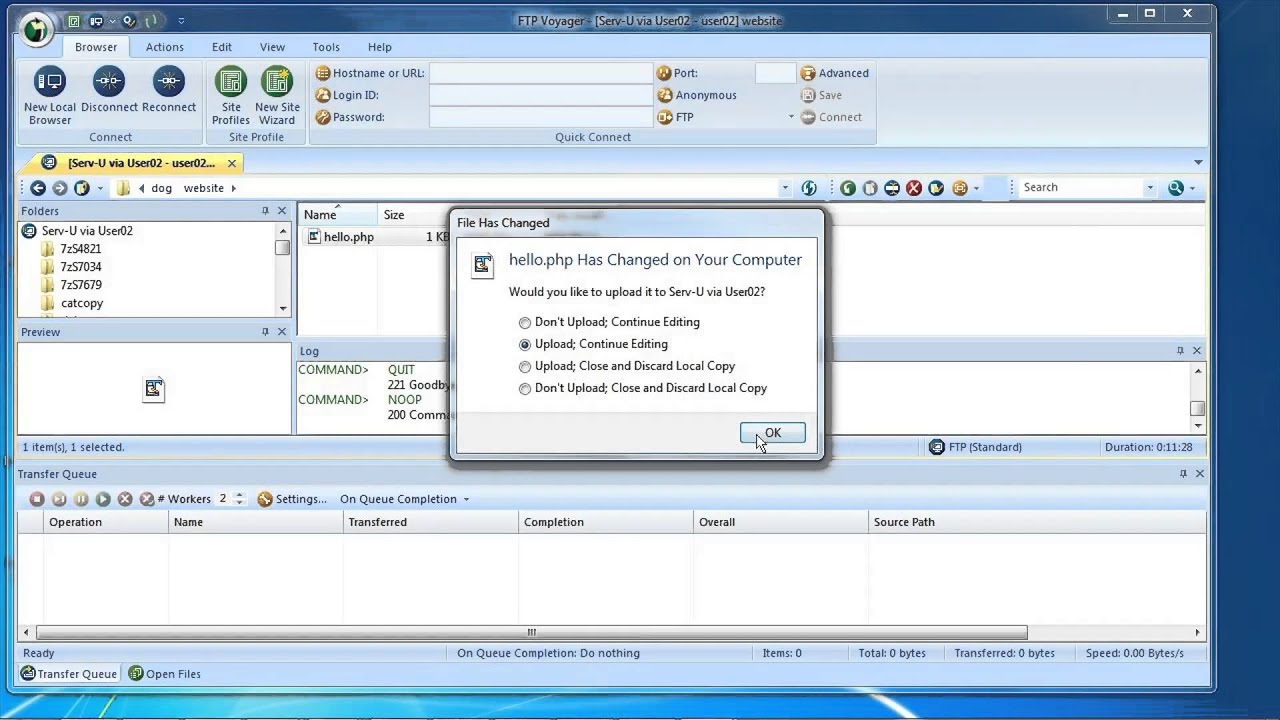Image resolution: width=1280 pixels, height=720 pixels.
Task: Open the path bar history dropdown
Action: [785, 188]
